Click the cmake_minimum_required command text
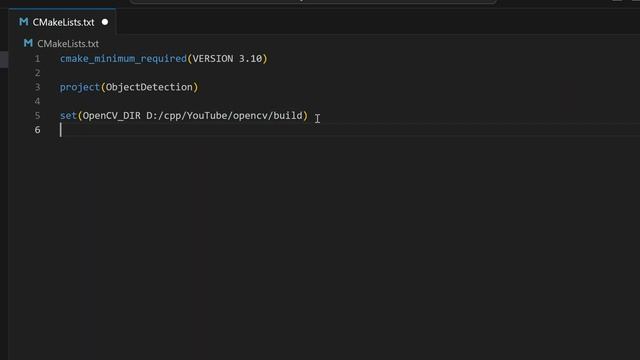640x360 pixels. pos(123,59)
